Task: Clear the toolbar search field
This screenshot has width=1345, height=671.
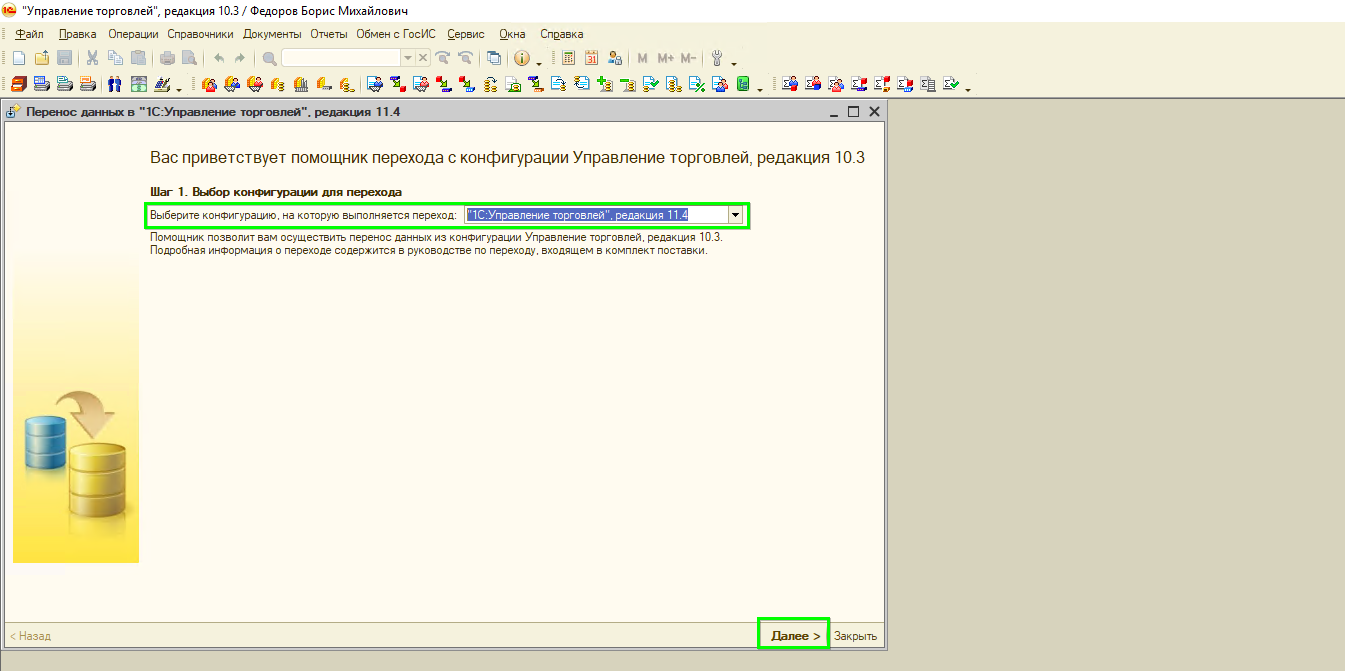Action: (422, 58)
